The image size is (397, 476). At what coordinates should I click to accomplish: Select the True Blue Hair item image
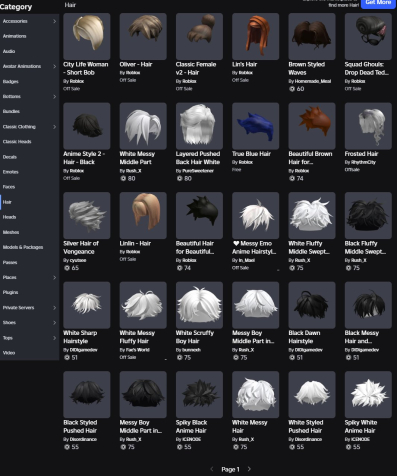256,126
